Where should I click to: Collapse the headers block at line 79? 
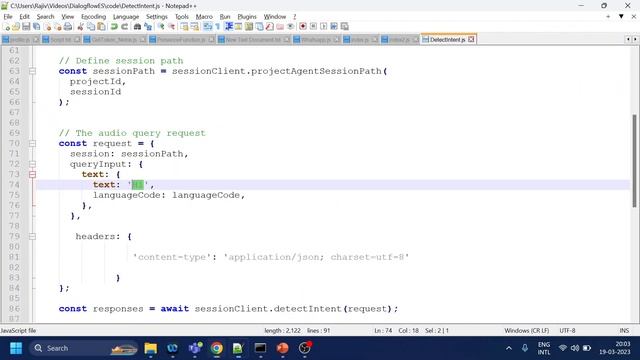(x=32, y=237)
